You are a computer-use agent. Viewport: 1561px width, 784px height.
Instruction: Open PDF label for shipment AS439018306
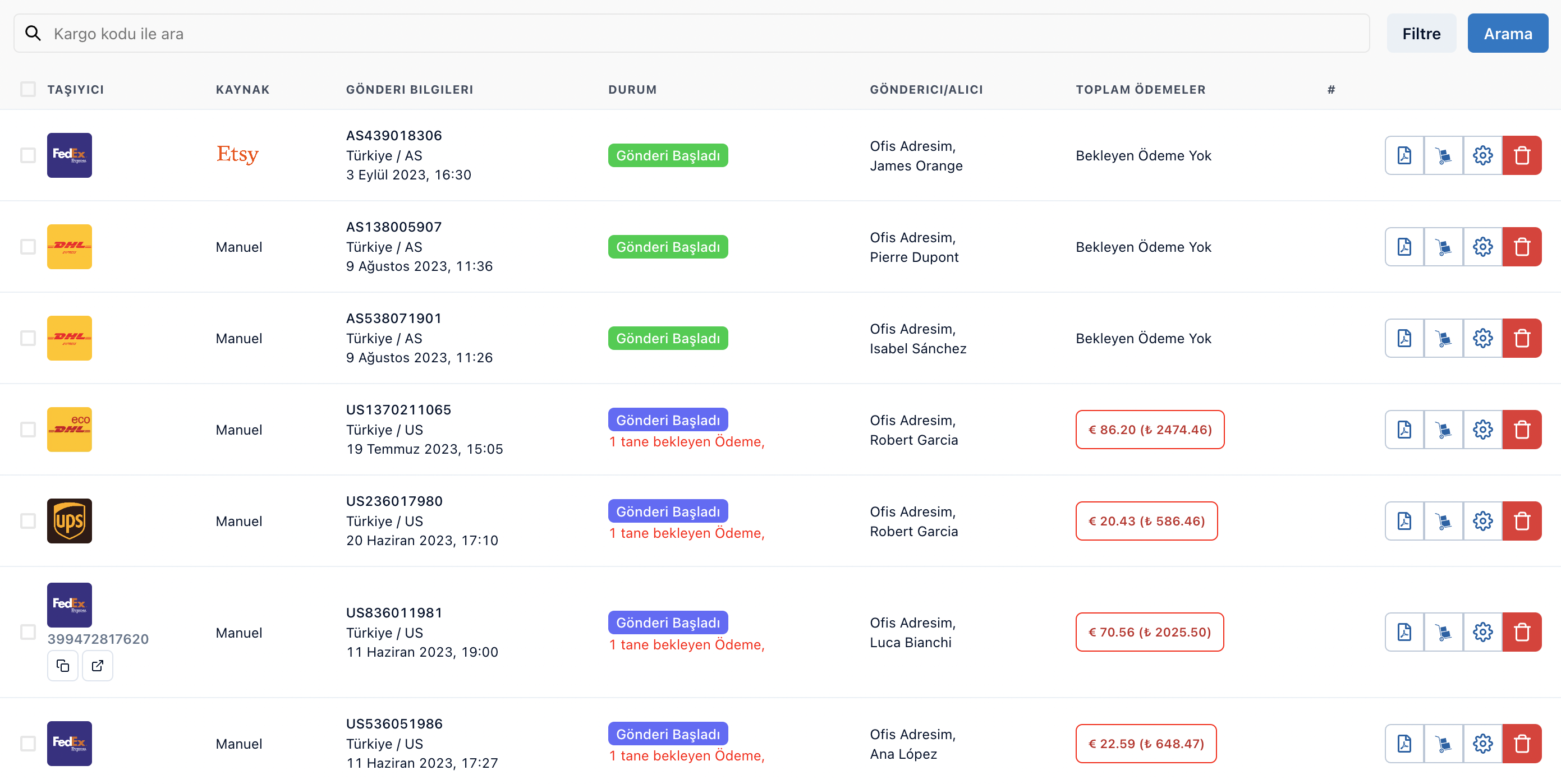(x=1404, y=156)
